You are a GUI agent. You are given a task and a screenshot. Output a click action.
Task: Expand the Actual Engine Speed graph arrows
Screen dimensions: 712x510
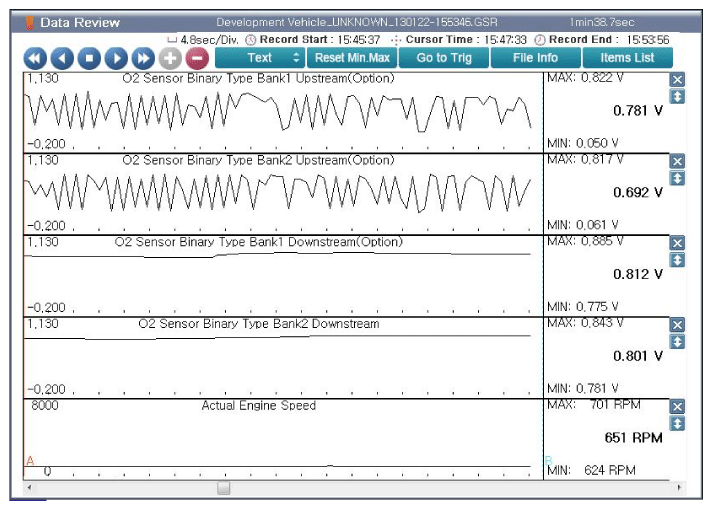[677, 423]
